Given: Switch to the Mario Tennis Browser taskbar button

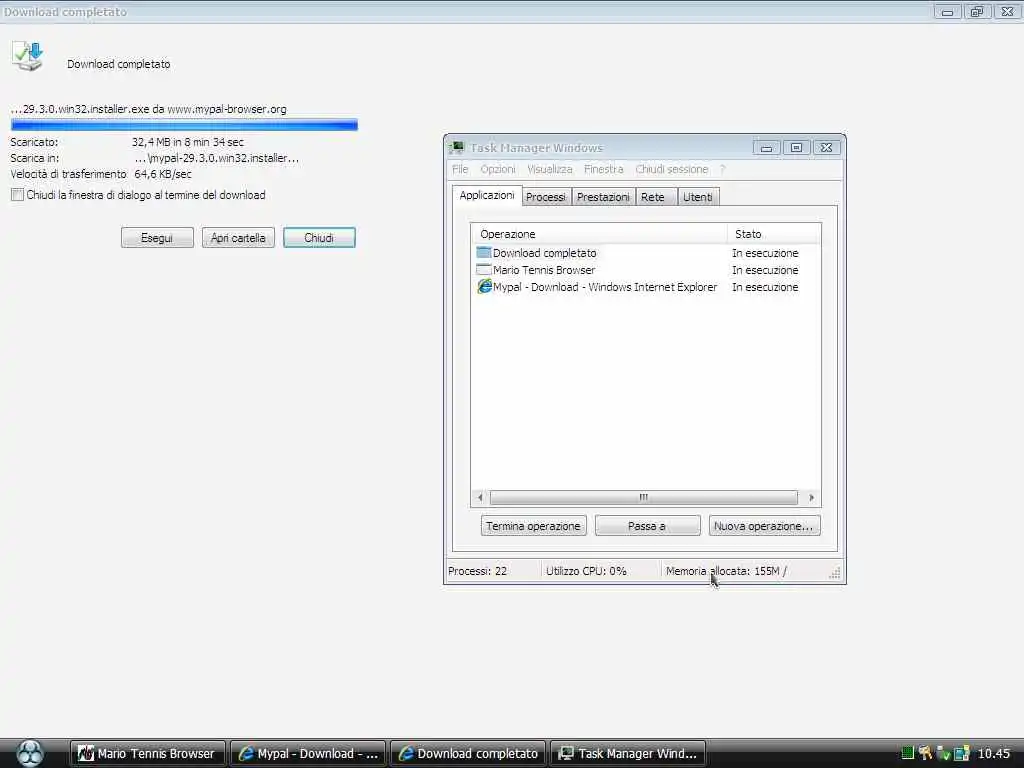Looking at the screenshot, I should click(148, 754).
